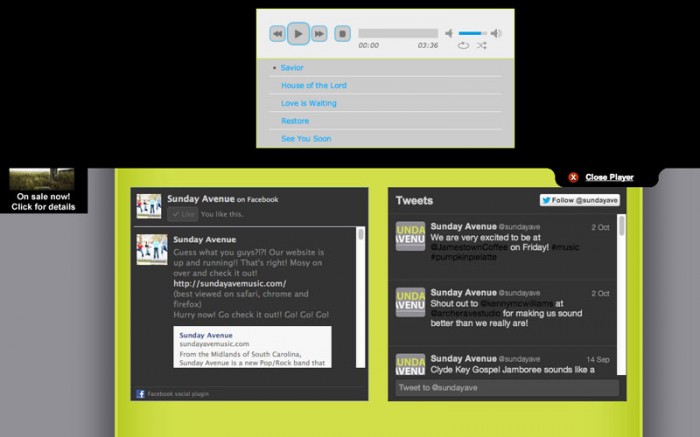Click the Tweets heading
This screenshot has width=700, height=437.
coord(414,201)
